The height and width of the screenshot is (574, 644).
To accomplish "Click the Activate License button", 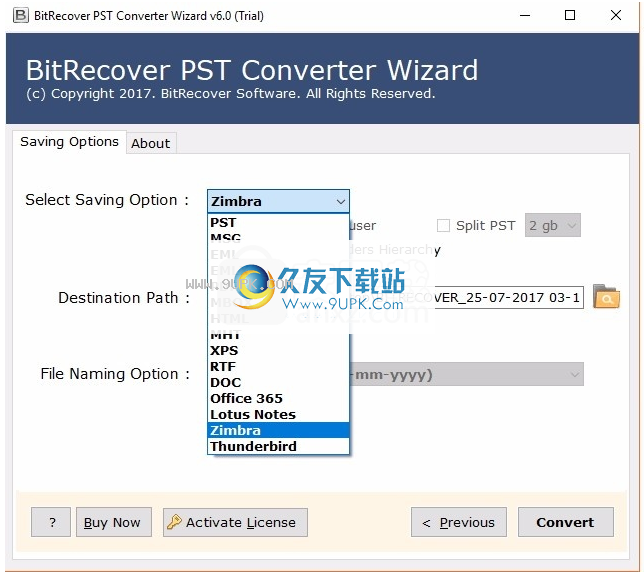I will click(x=235, y=522).
